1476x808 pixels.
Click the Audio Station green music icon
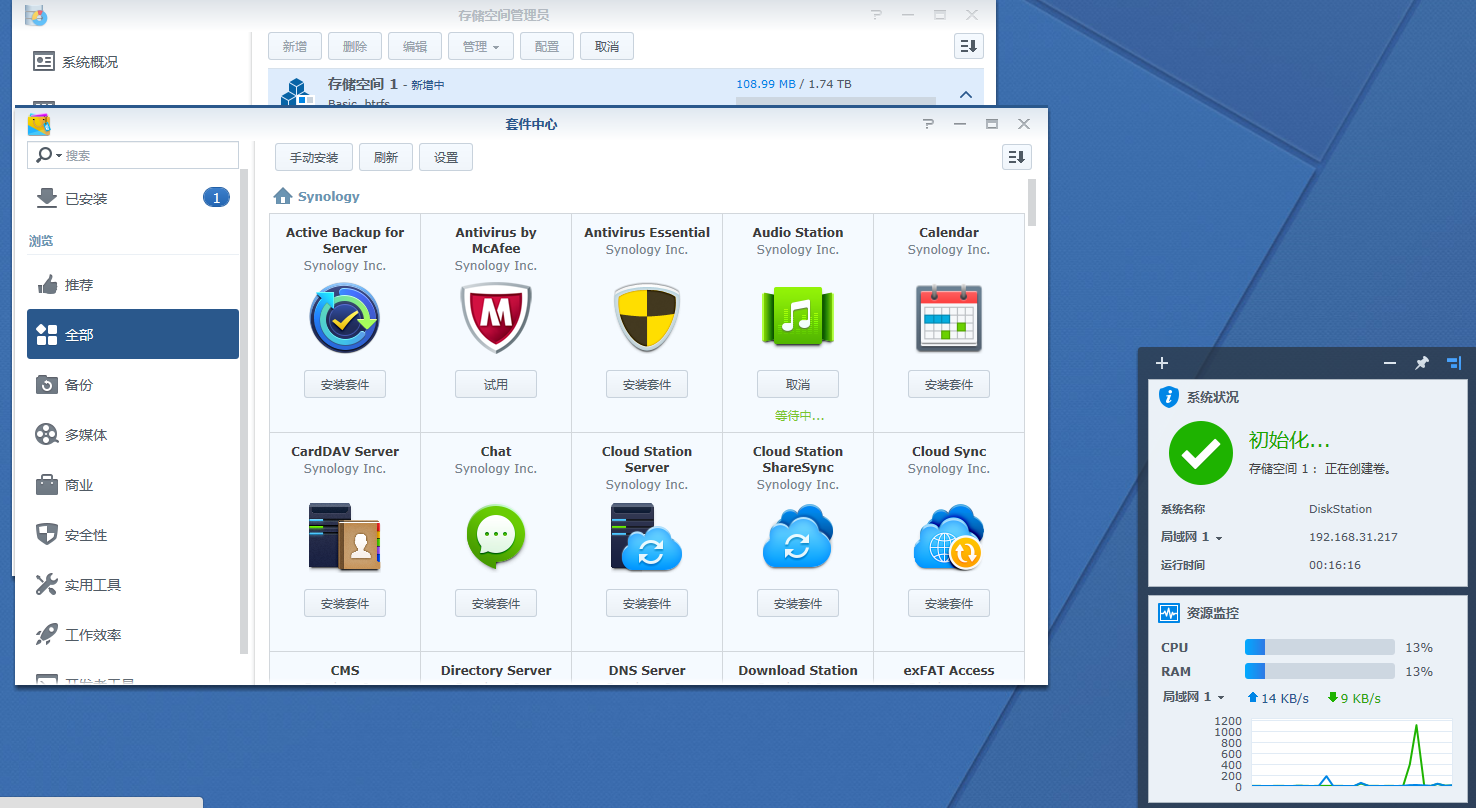797,317
